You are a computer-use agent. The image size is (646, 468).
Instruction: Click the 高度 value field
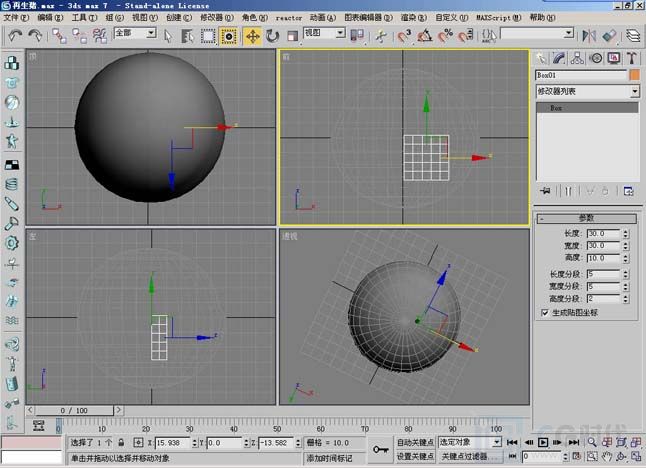(x=603, y=258)
